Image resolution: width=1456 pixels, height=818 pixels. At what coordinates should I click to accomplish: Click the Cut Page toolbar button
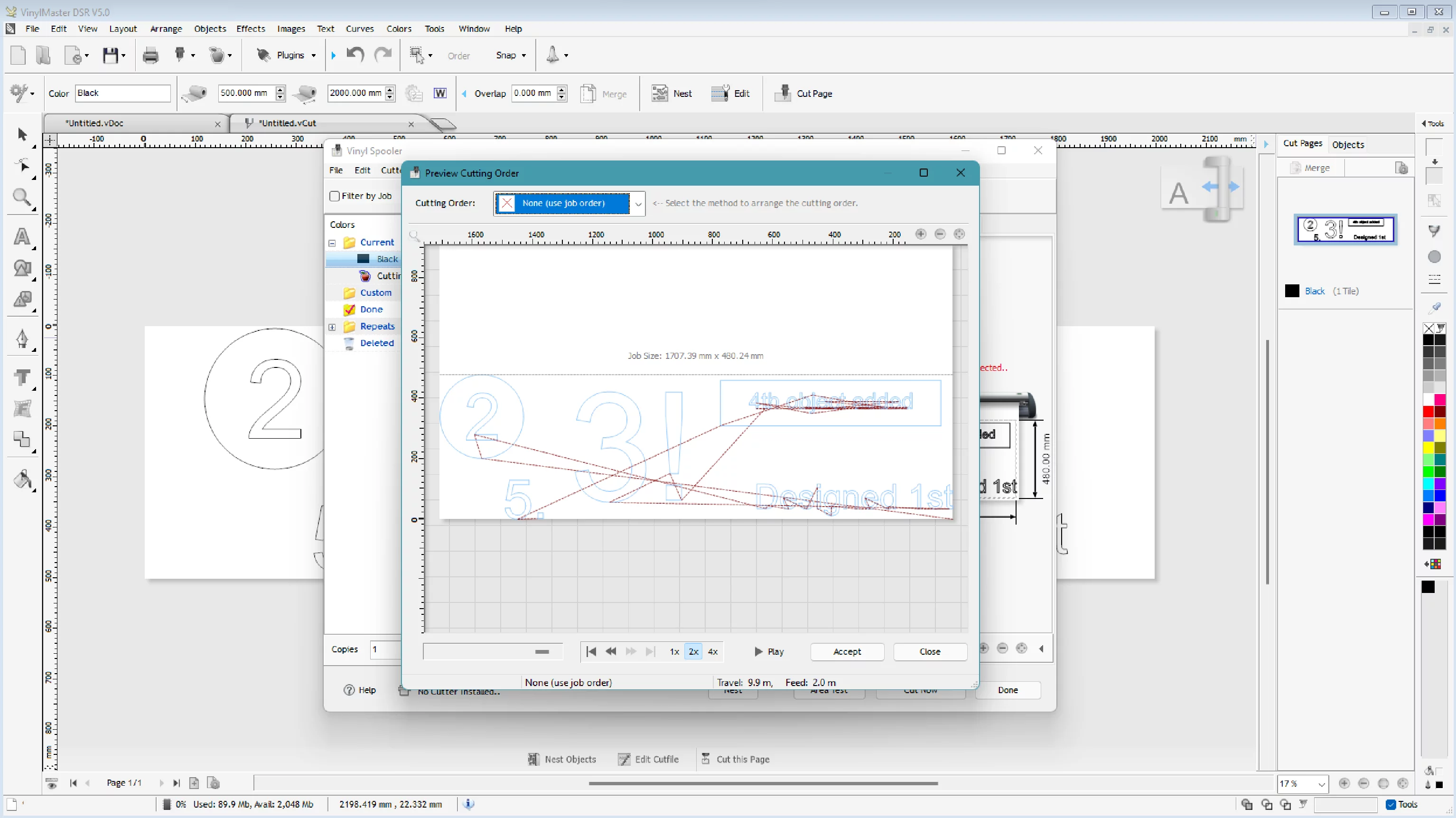[803, 93]
